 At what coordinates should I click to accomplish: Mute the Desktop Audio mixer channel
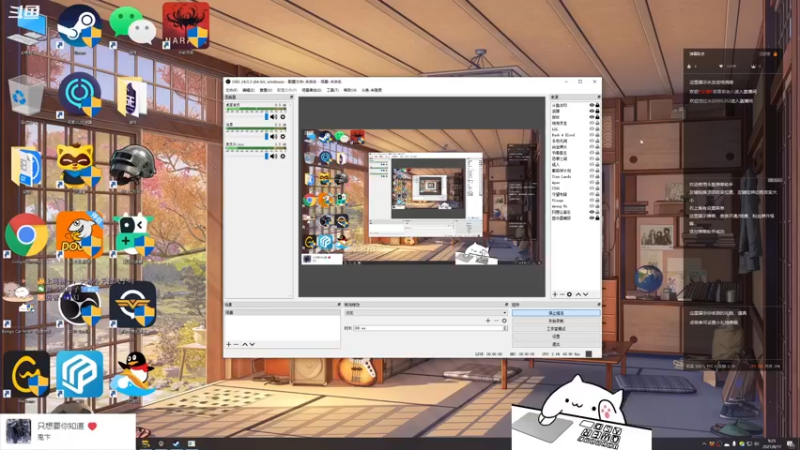[273, 117]
